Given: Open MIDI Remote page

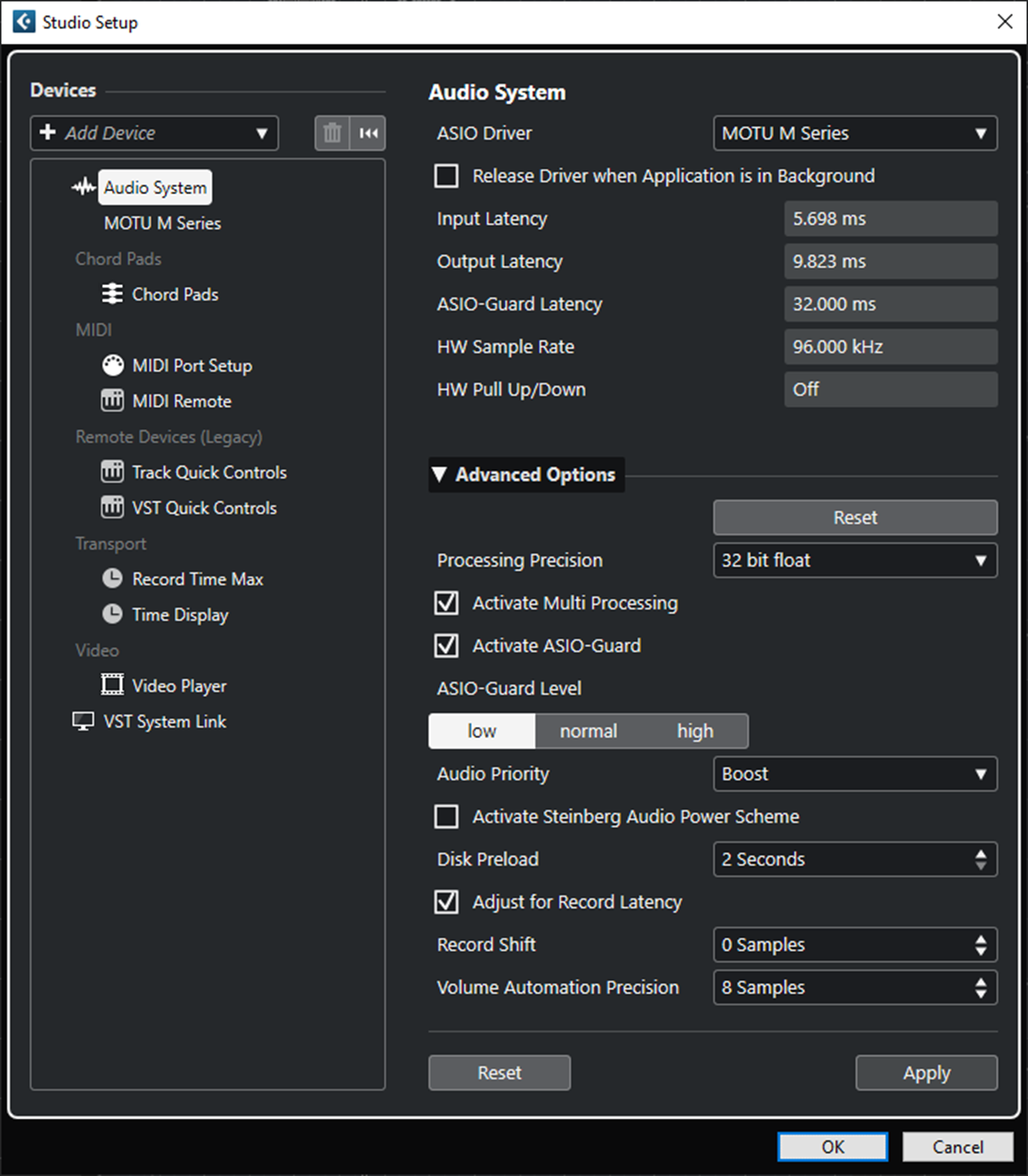Looking at the screenshot, I should [181, 401].
